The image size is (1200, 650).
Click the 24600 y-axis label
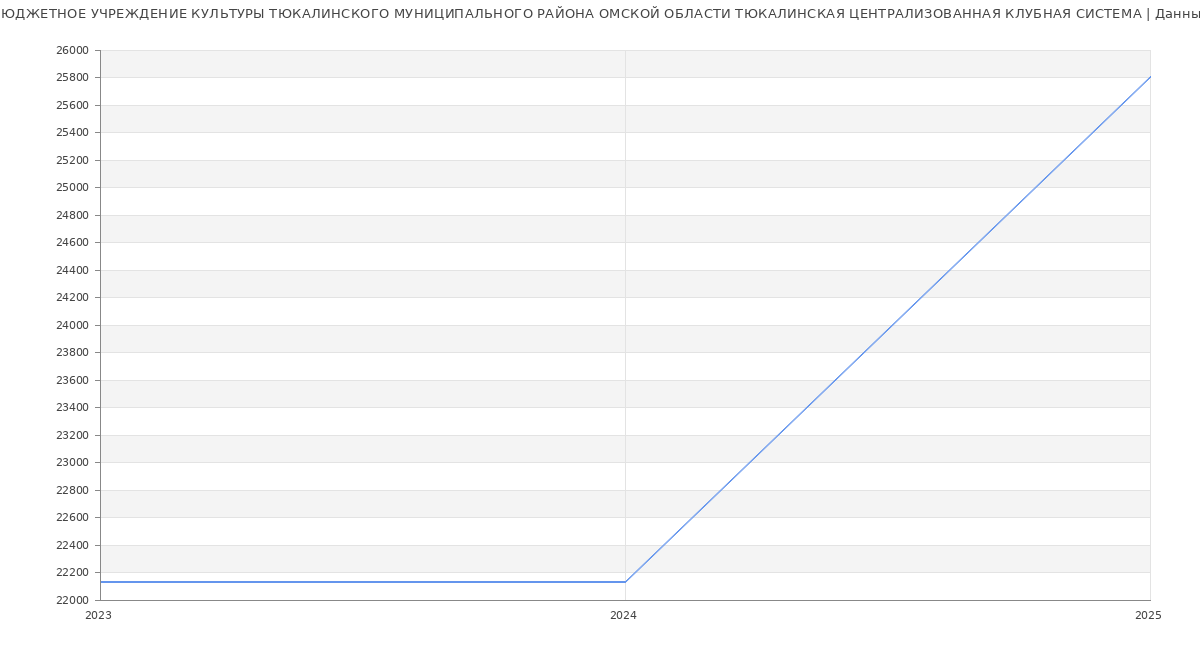(x=72, y=243)
